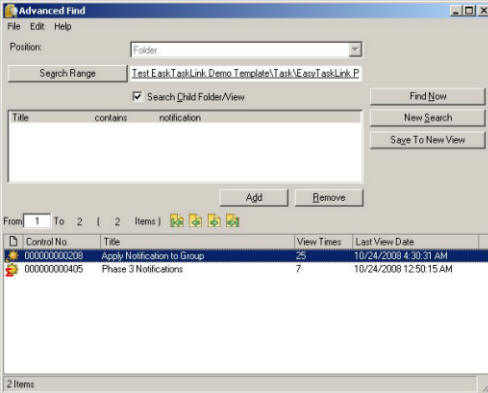This screenshot has height=393, width=488.
Task: Go to next page of results icon
Action: pos(214,221)
